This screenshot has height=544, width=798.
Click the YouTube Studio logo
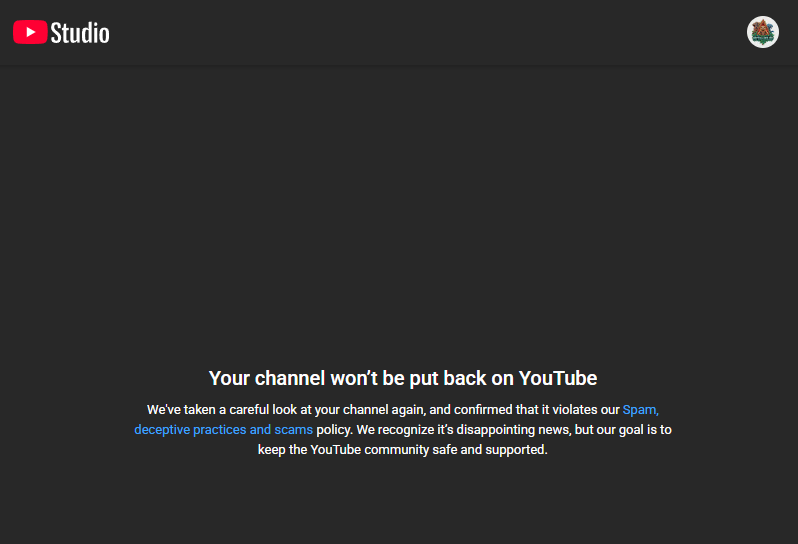tap(61, 33)
